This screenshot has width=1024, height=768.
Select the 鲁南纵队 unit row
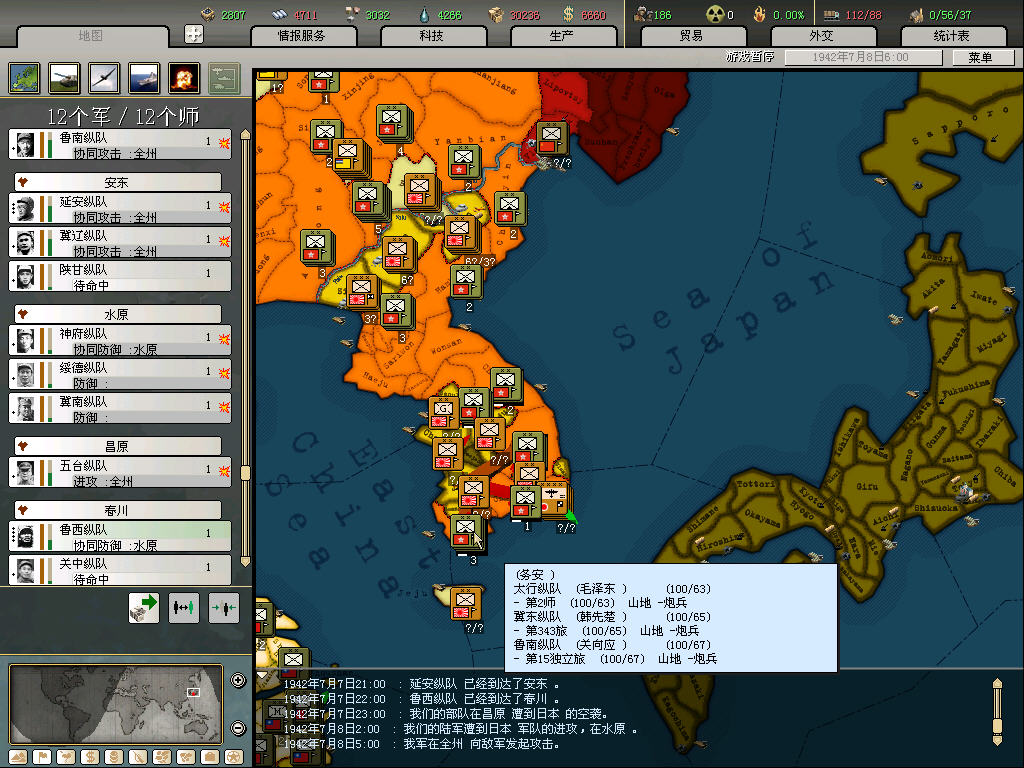tap(120, 144)
